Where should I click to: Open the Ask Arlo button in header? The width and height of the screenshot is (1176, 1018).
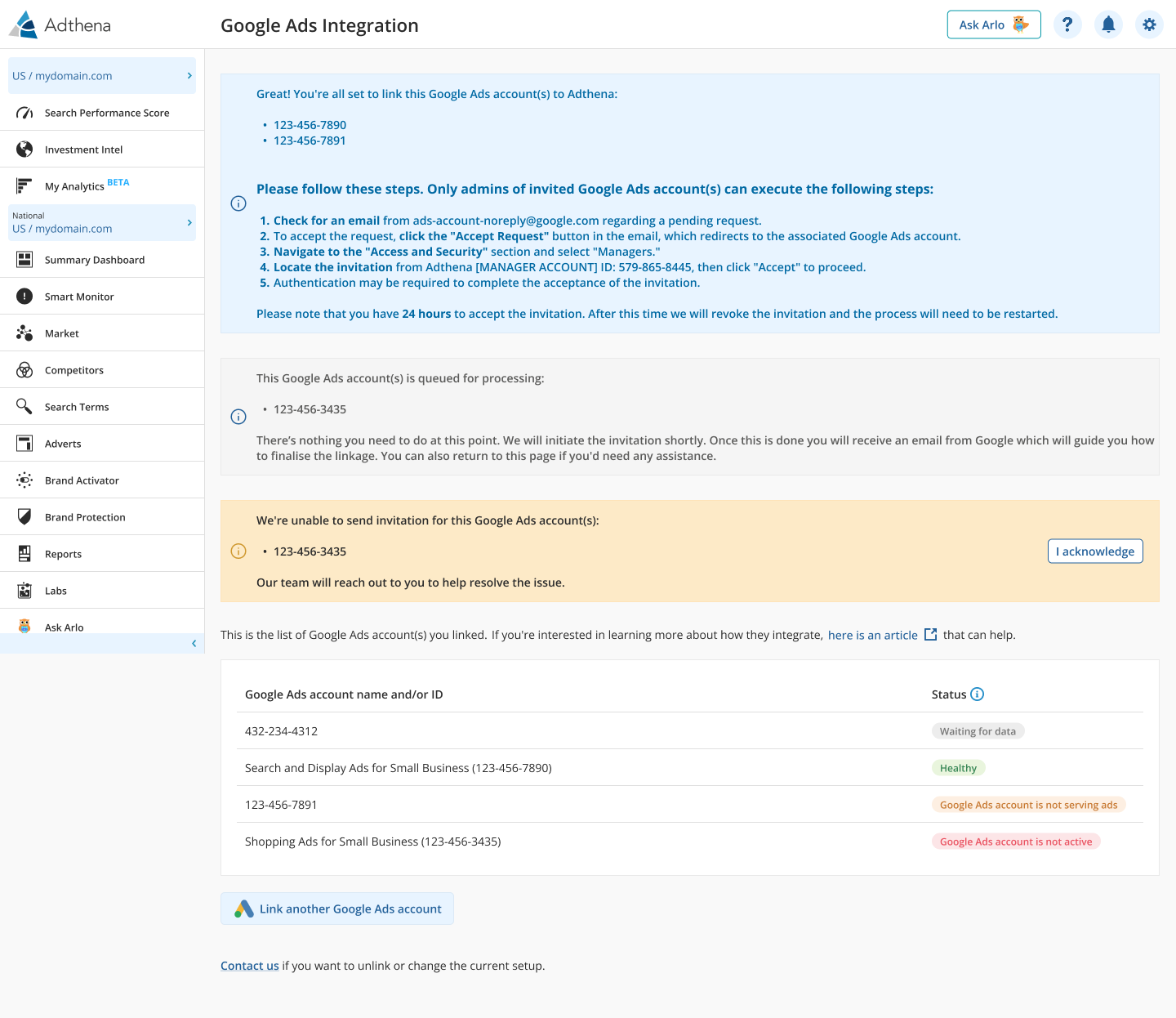click(993, 25)
